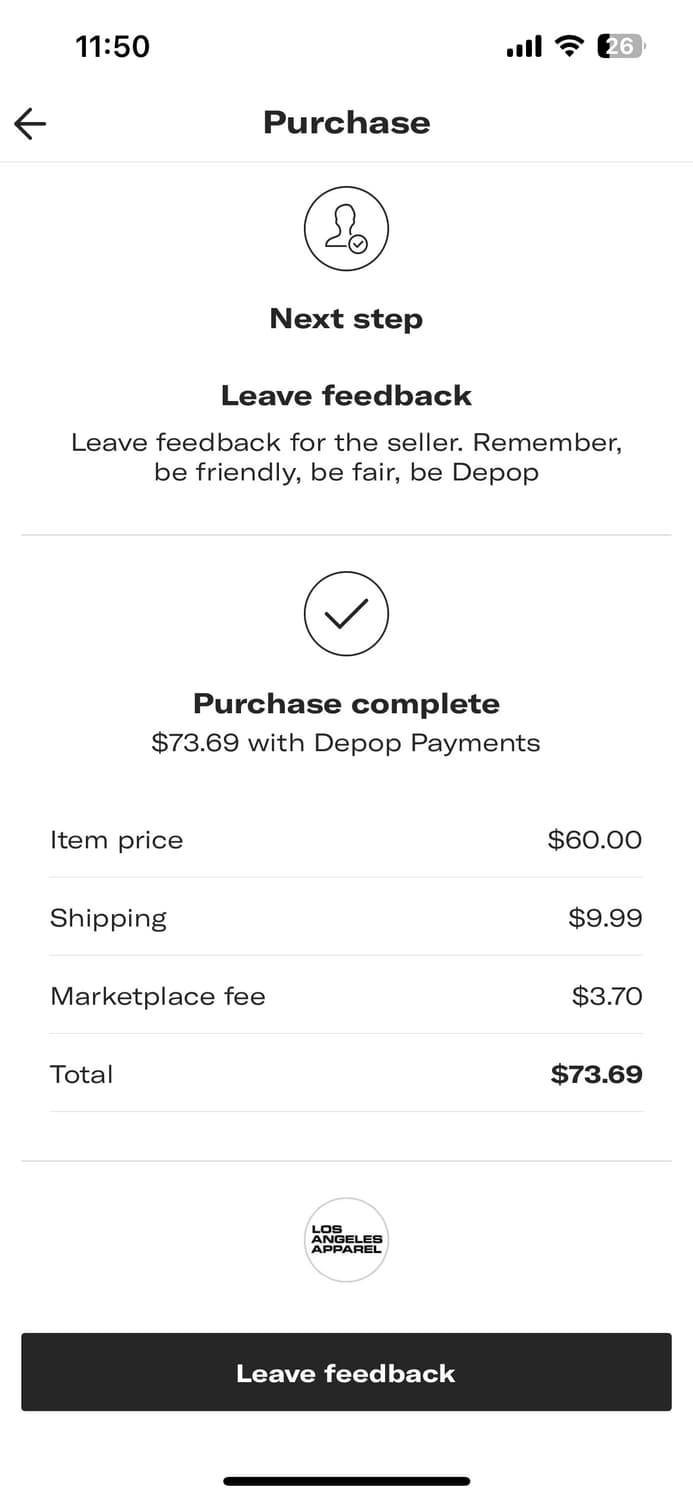Image resolution: width=693 pixels, height=1500 pixels.
Task: Select the Item price row
Action: click(346, 840)
